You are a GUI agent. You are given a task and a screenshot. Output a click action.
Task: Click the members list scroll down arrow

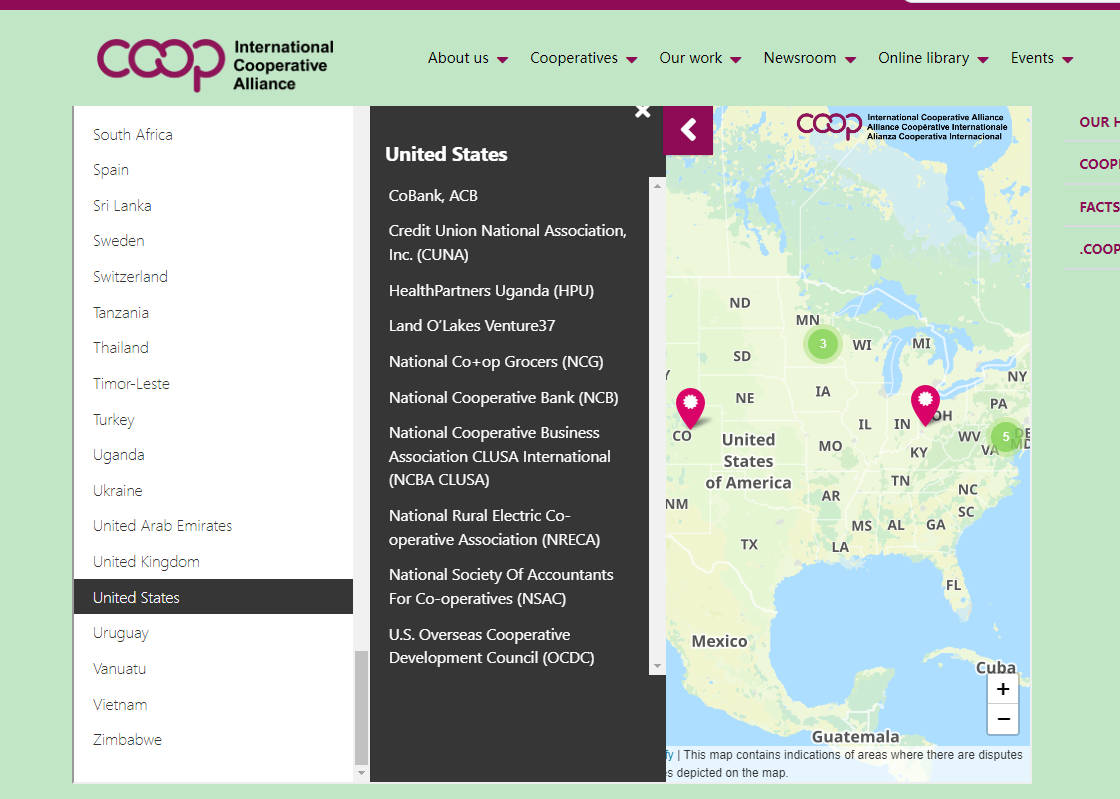(x=657, y=666)
